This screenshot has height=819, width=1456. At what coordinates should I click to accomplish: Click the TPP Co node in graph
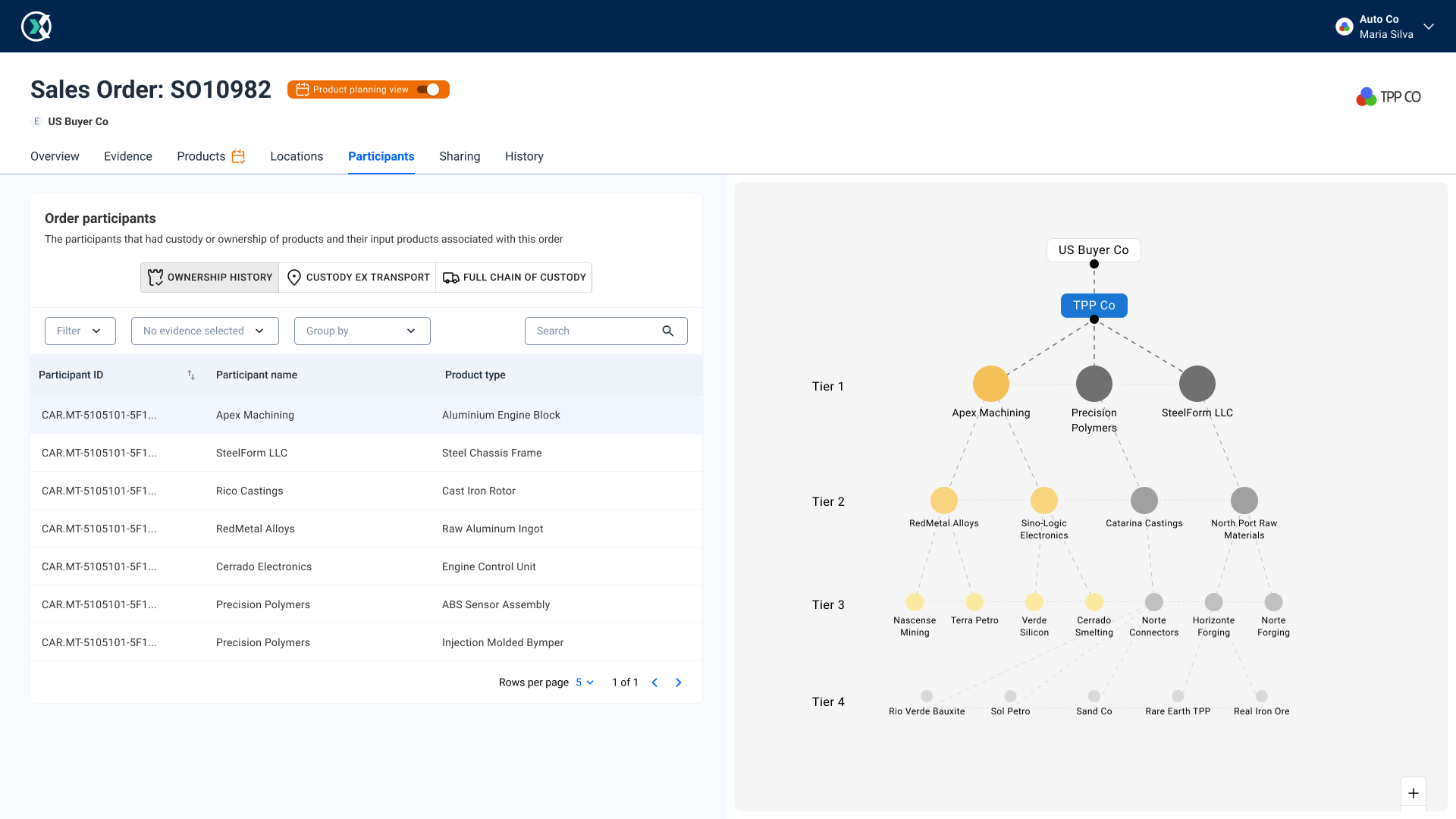(1094, 305)
